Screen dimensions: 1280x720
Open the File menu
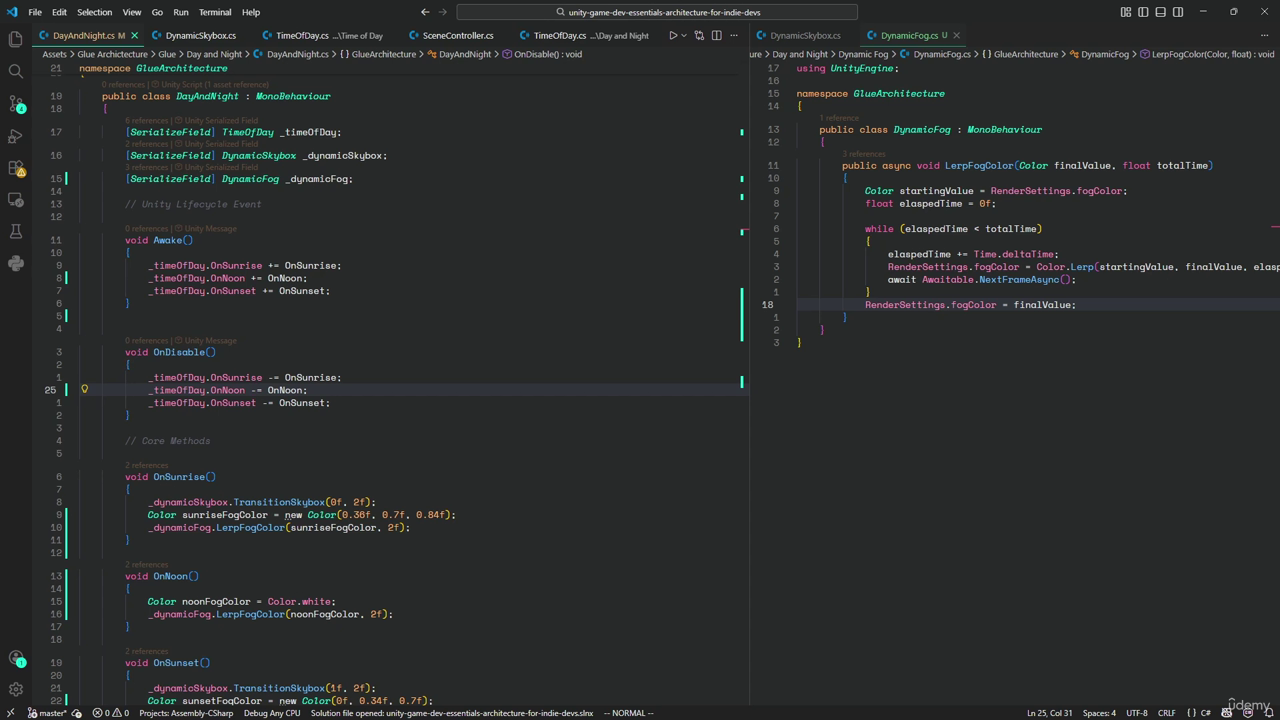pos(35,12)
